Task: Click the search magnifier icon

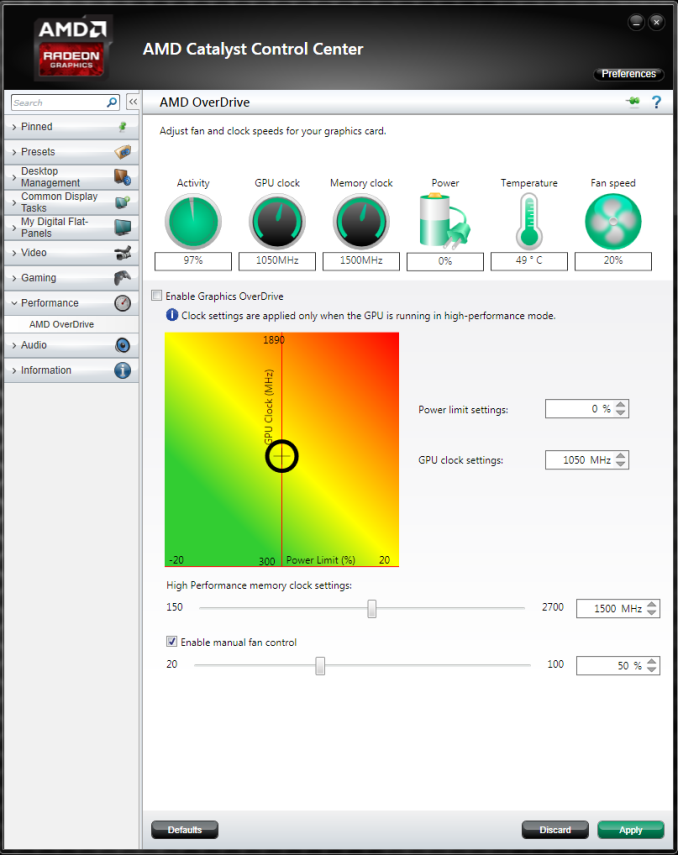Action: click(x=112, y=102)
